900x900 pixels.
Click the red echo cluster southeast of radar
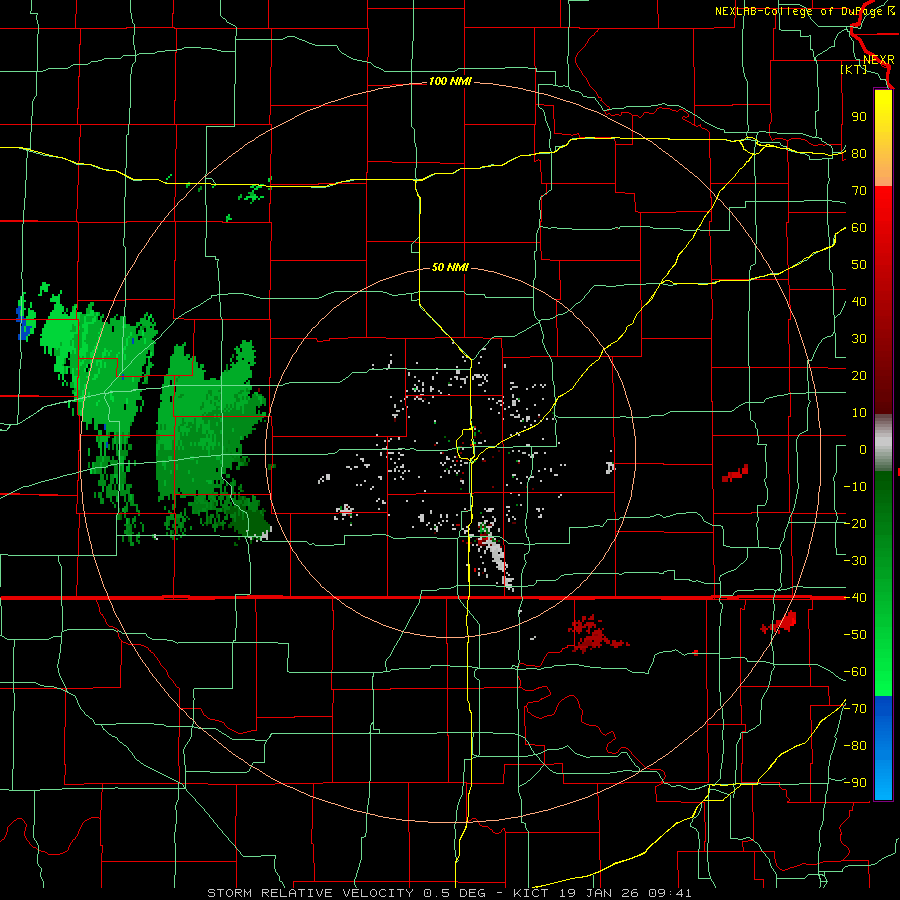595,634
